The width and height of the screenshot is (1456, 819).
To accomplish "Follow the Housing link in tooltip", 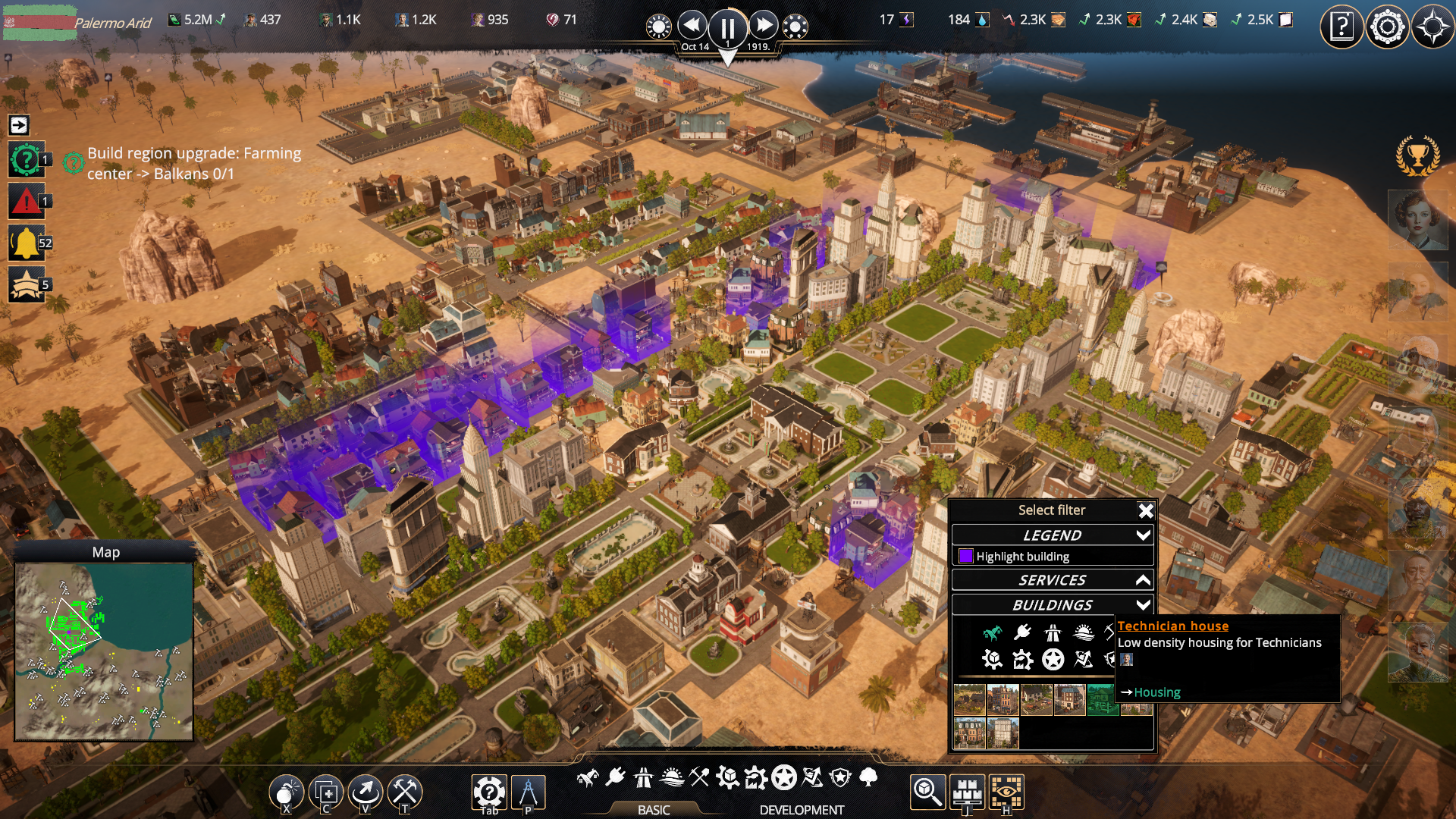I will point(1156,692).
